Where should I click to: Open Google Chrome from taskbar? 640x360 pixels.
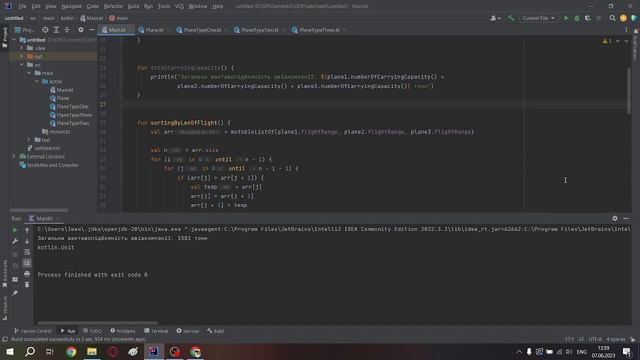71,351
